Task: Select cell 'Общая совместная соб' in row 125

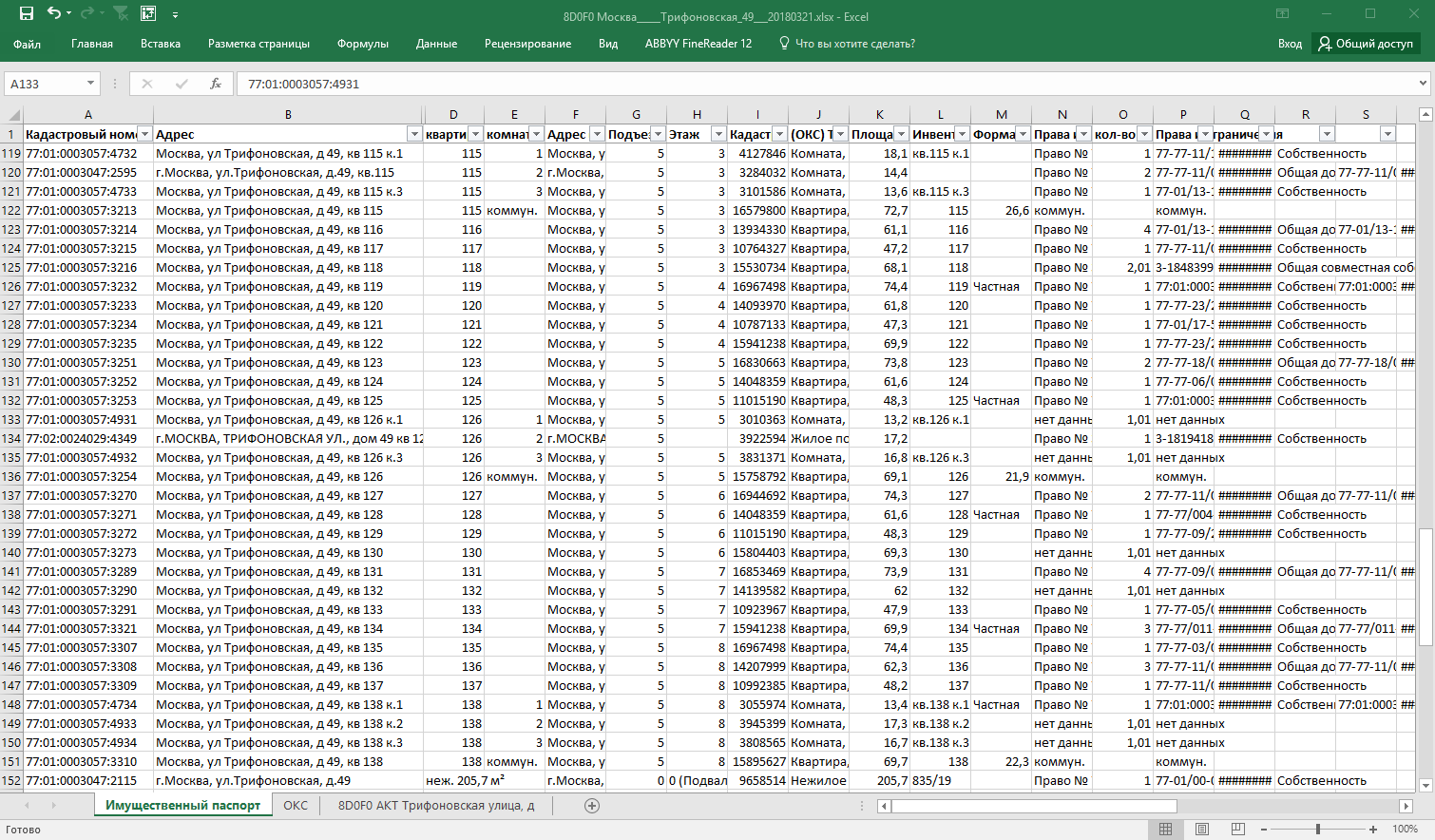Action: pyautogui.click(x=1345, y=267)
